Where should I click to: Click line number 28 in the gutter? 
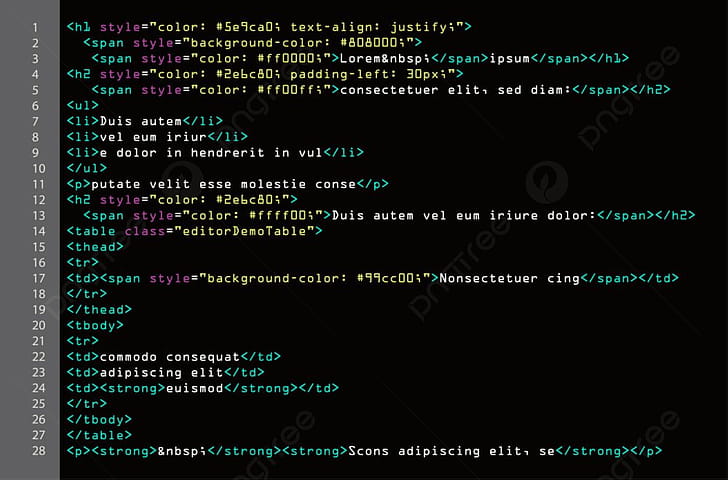(x=39, y=451)
